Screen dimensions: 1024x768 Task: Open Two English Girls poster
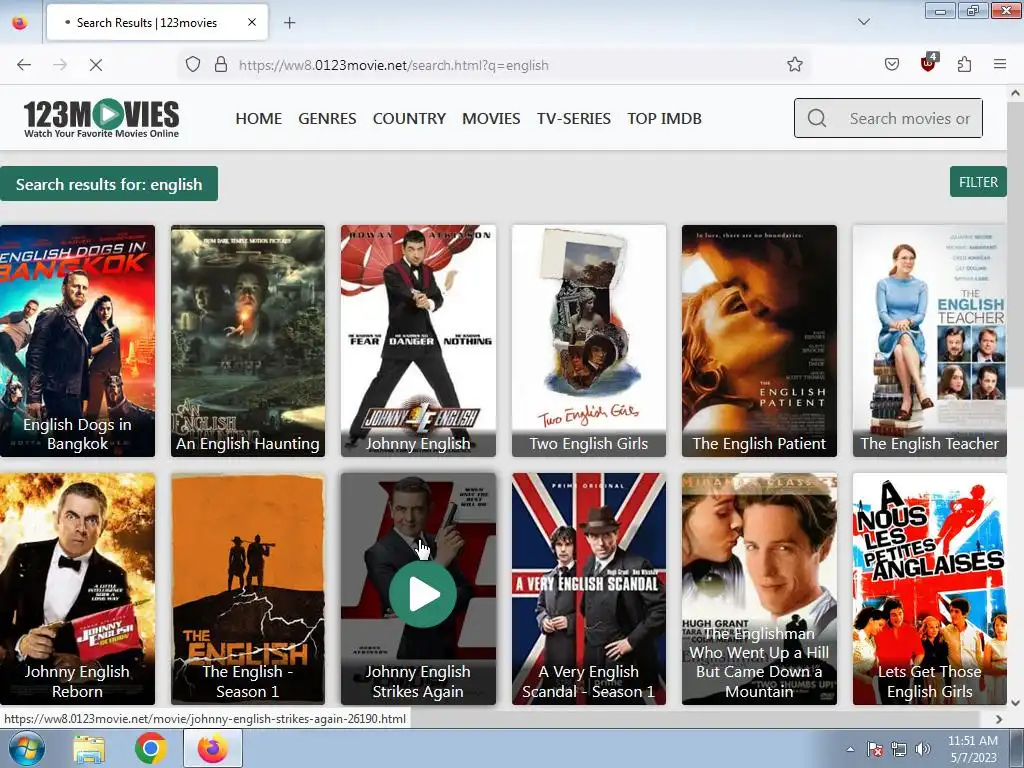click(588, 341)
